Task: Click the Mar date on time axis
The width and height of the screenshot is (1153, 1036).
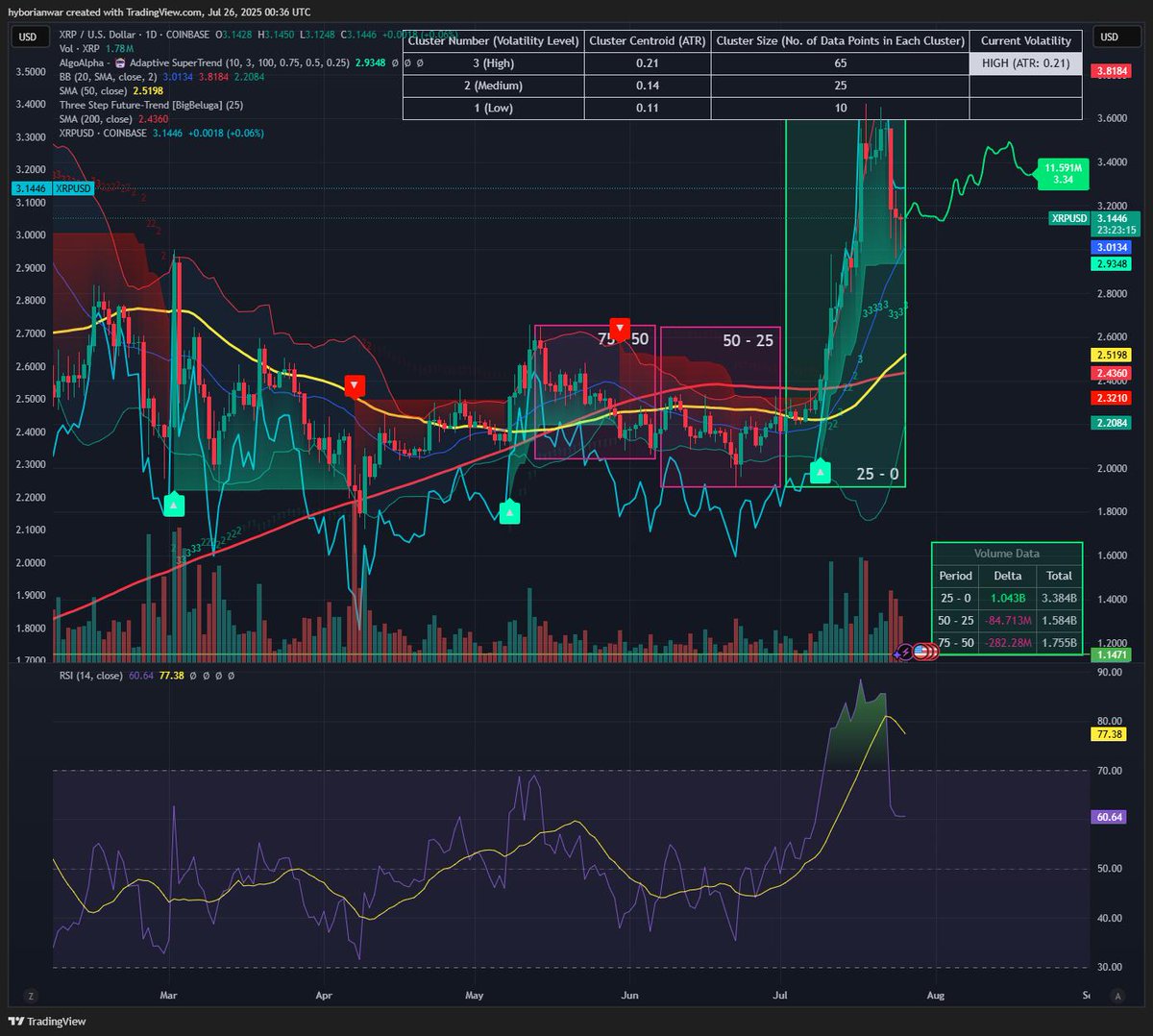Action: point(169,996)
